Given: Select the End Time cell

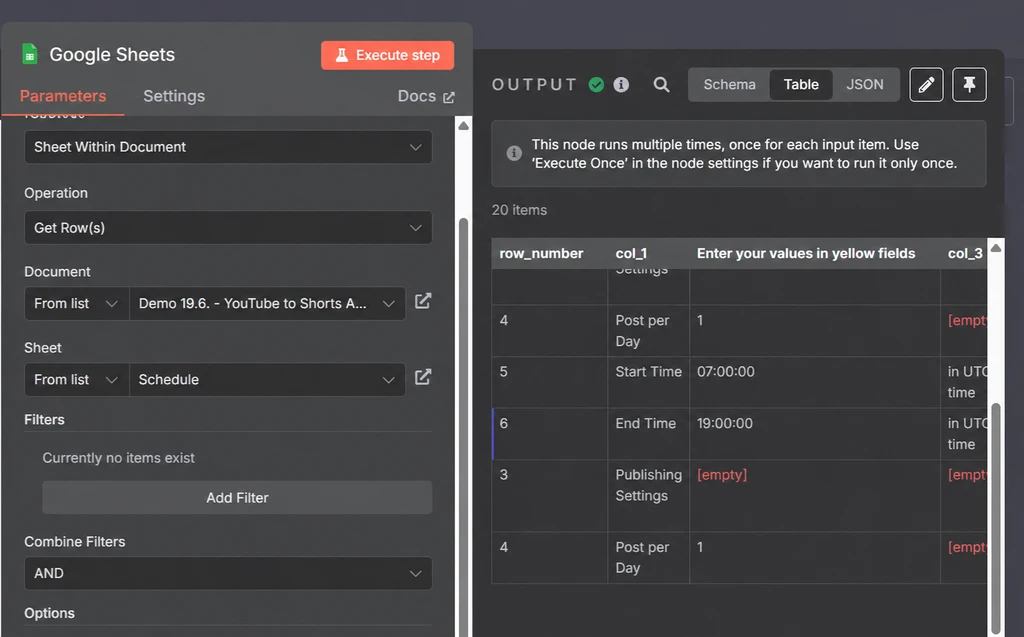Looking at the screenshot, I should 648,434.
